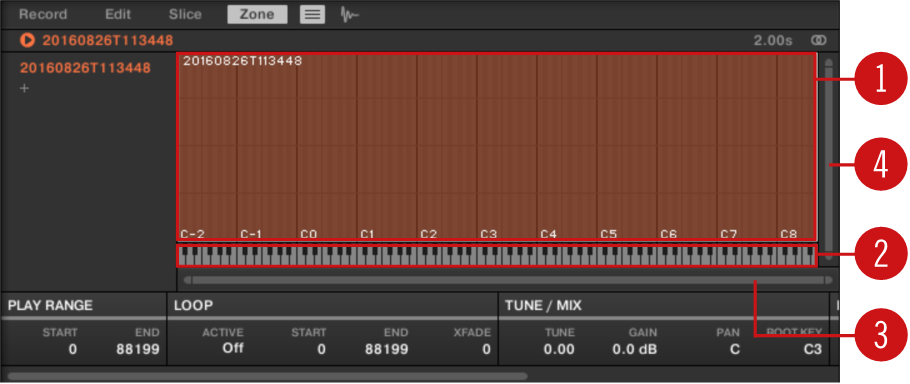Open the Edit tab
Screen dimensions: 910x384
pos(118,15)
